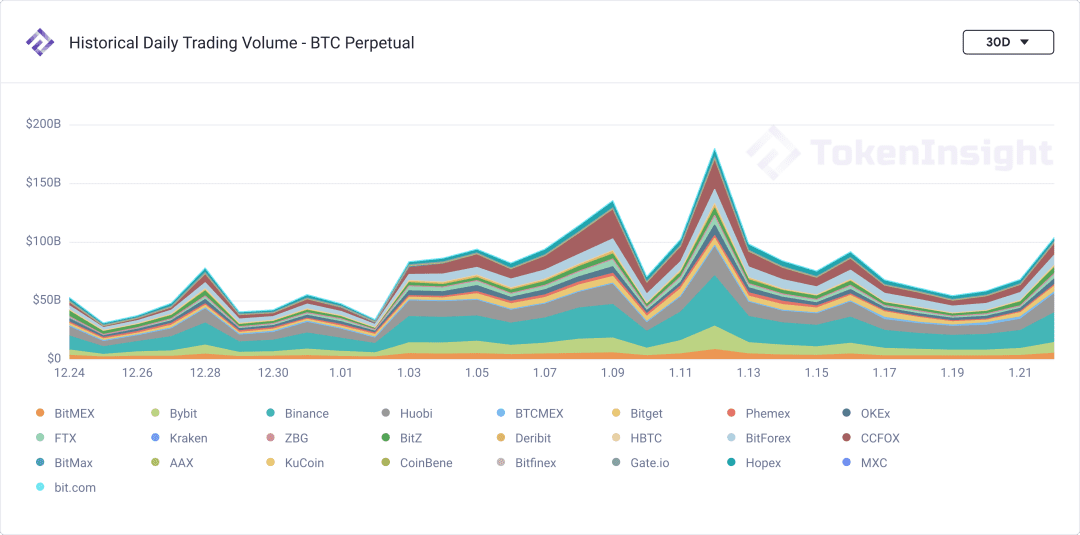
Task: Click the CCFOX legend marker
Action: point(846,438)
